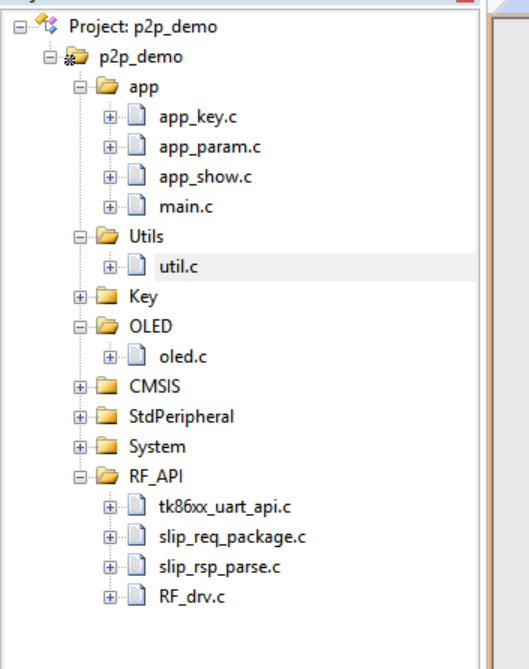Expand the Key folder group

tap(80, 297)
